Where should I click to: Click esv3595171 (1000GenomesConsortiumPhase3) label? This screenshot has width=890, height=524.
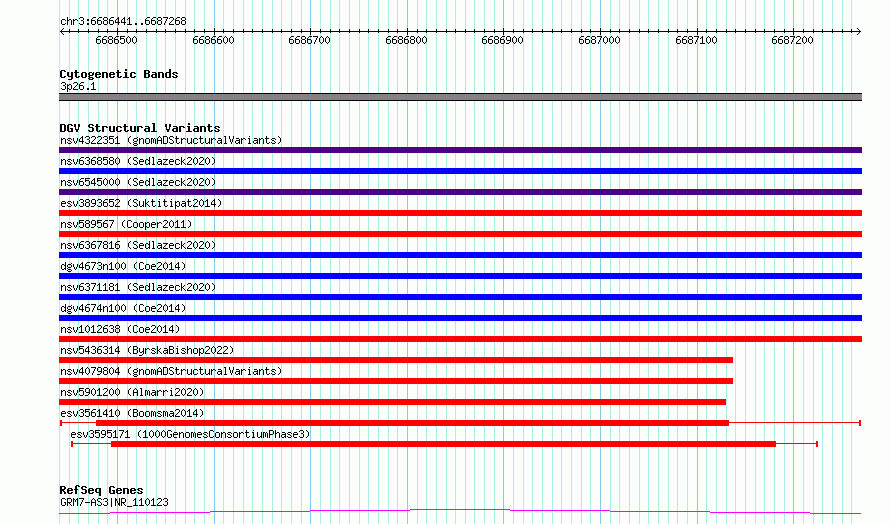[191, 434]
